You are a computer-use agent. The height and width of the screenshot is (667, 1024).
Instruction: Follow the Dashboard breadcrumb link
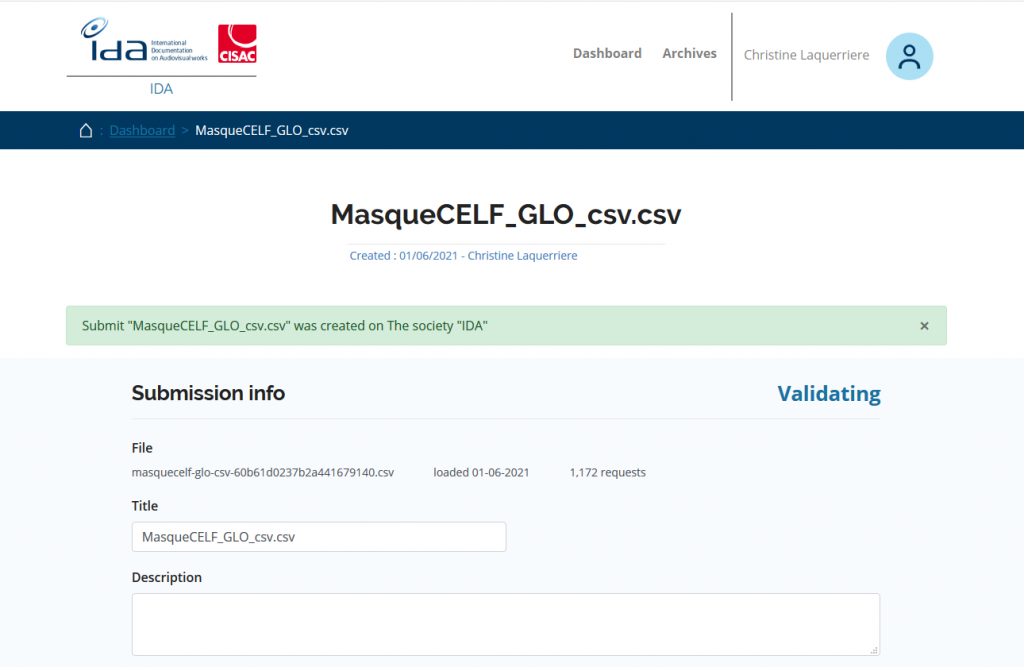point(142,131)
